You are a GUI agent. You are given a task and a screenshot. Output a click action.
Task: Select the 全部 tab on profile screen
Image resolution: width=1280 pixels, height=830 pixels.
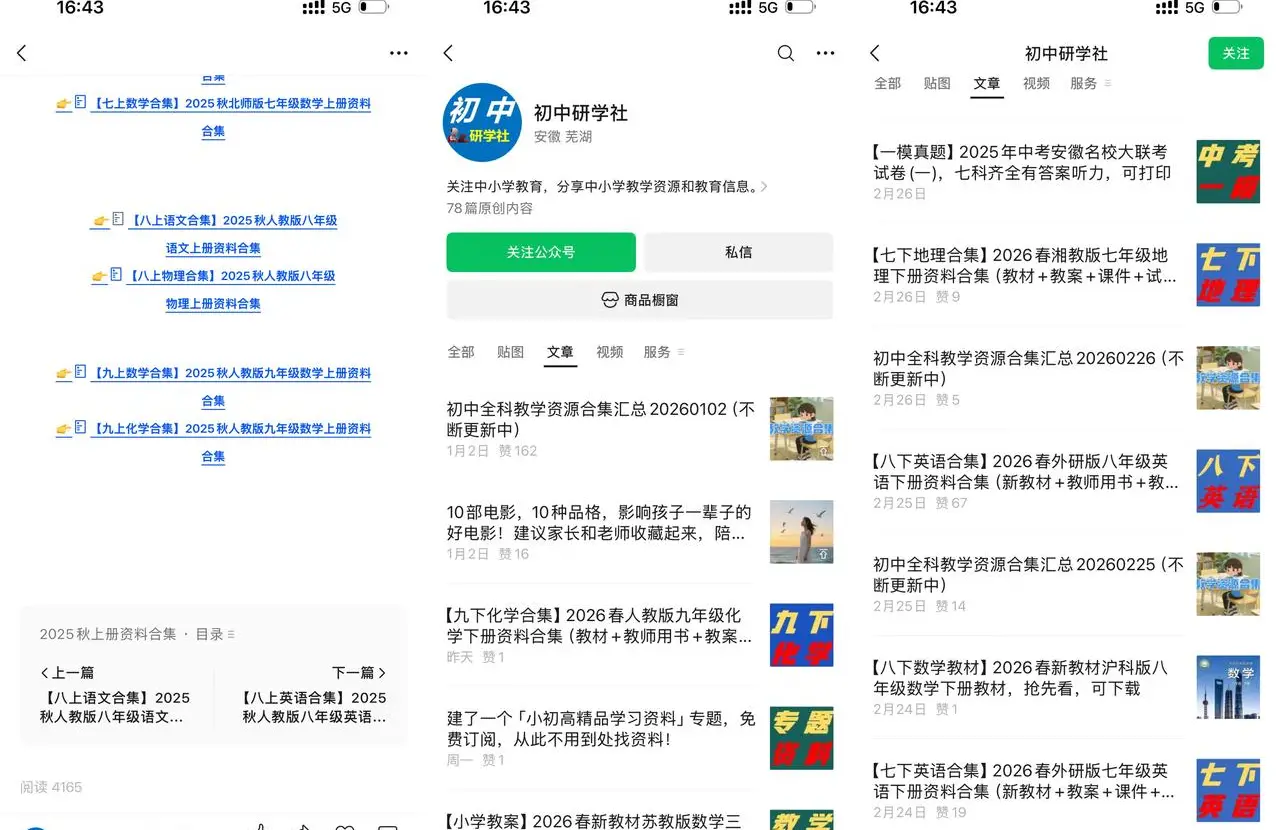461,352
